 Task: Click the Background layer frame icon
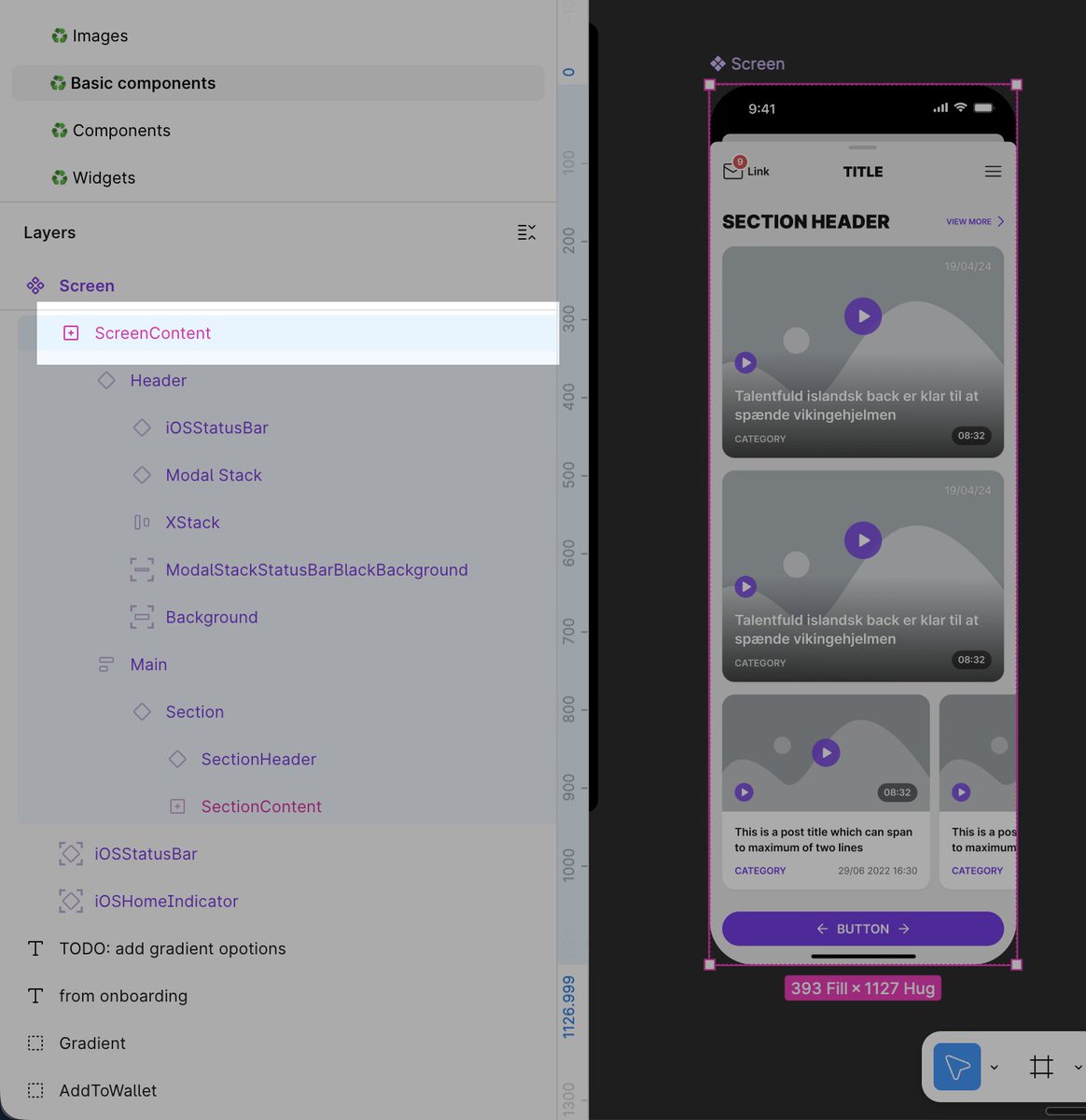142,617
